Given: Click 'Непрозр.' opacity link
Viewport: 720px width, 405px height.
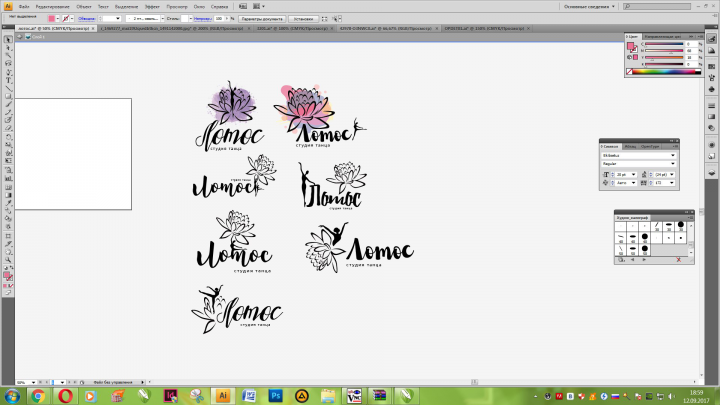Looking at the screenshot, I should [202, 19].
